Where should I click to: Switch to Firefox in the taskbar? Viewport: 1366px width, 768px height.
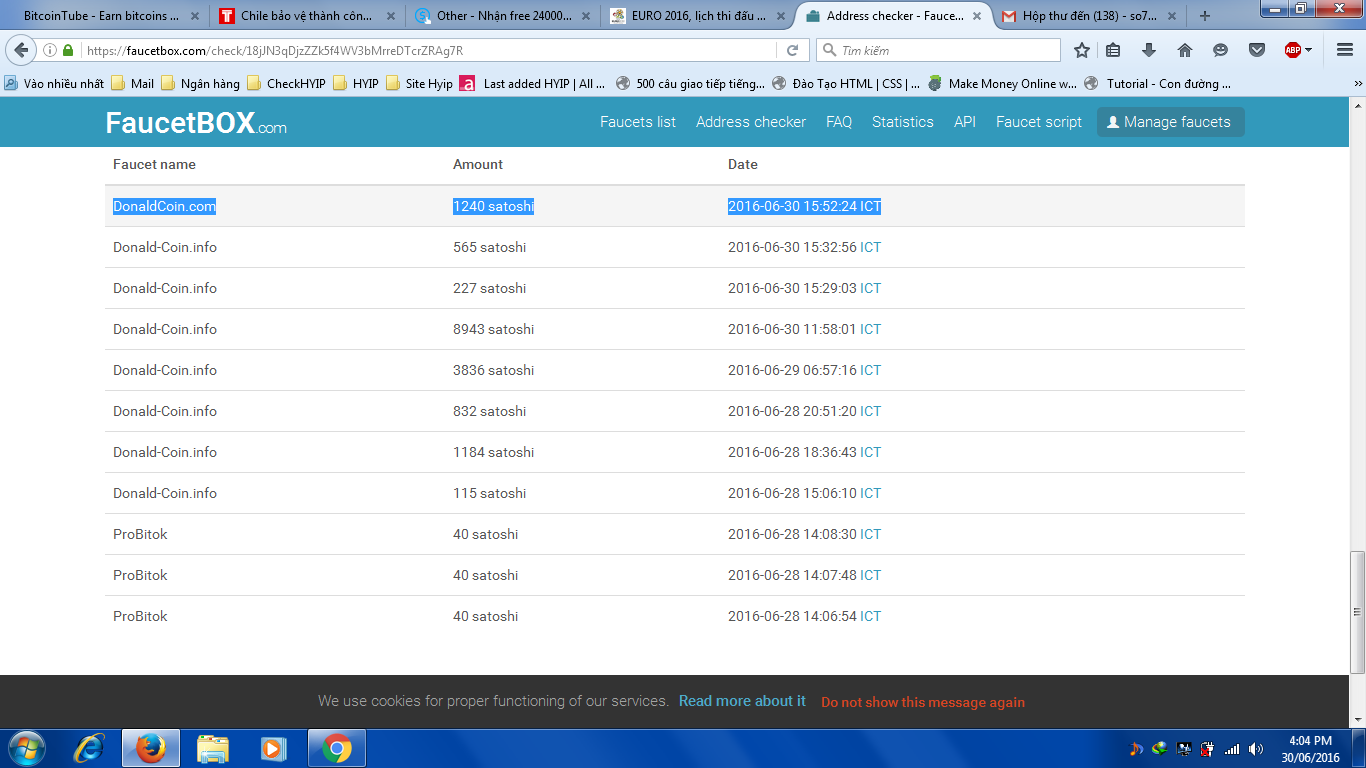(x=150, y=748)
